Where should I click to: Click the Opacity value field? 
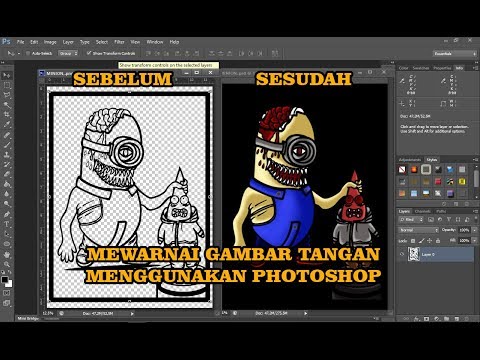point(464,230)
